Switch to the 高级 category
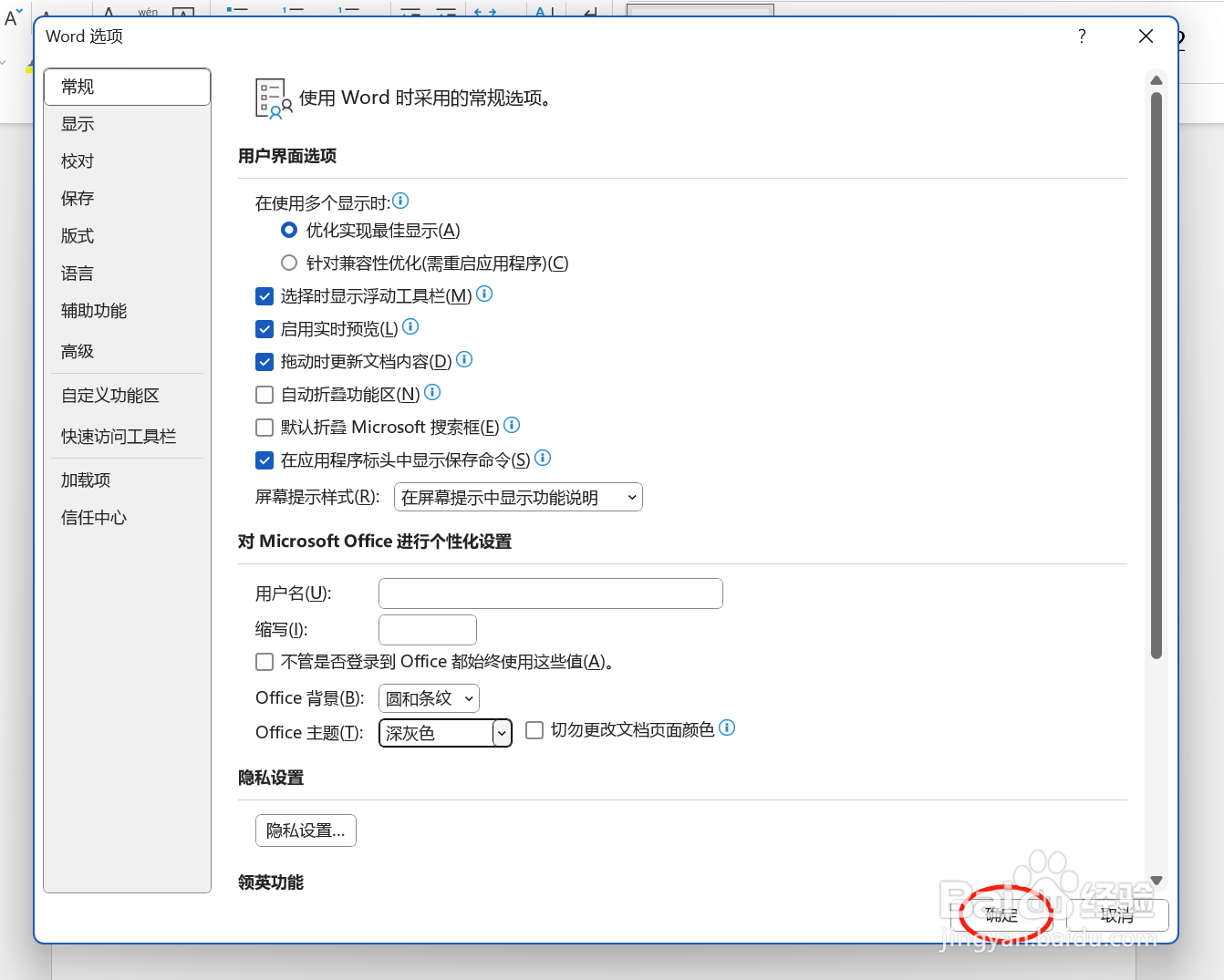 (x=78, y=351)
